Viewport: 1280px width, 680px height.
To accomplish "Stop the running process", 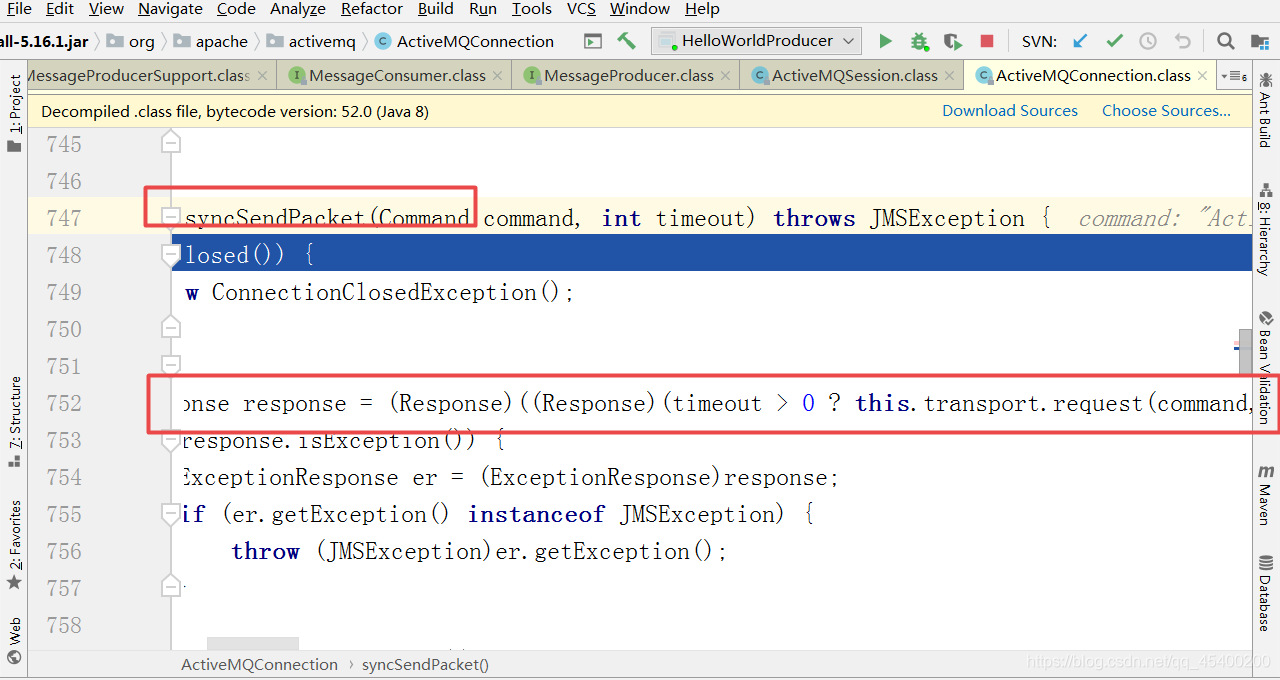I will (x=987, y=41).
